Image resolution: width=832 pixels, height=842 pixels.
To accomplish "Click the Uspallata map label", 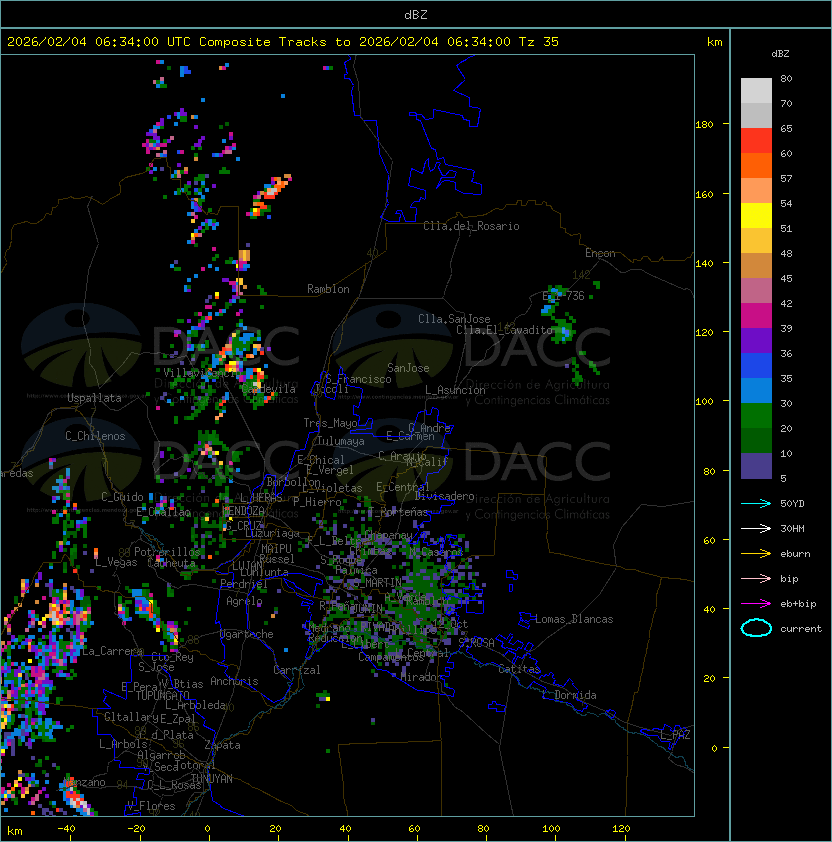I will [94, 398].
